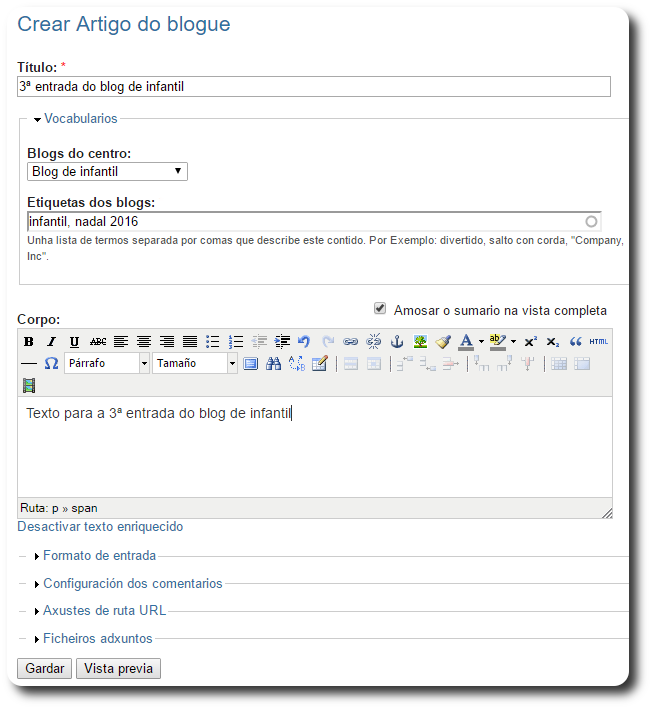Click the Vista previa button
This screenshot has width=652, height=709.
118,668
